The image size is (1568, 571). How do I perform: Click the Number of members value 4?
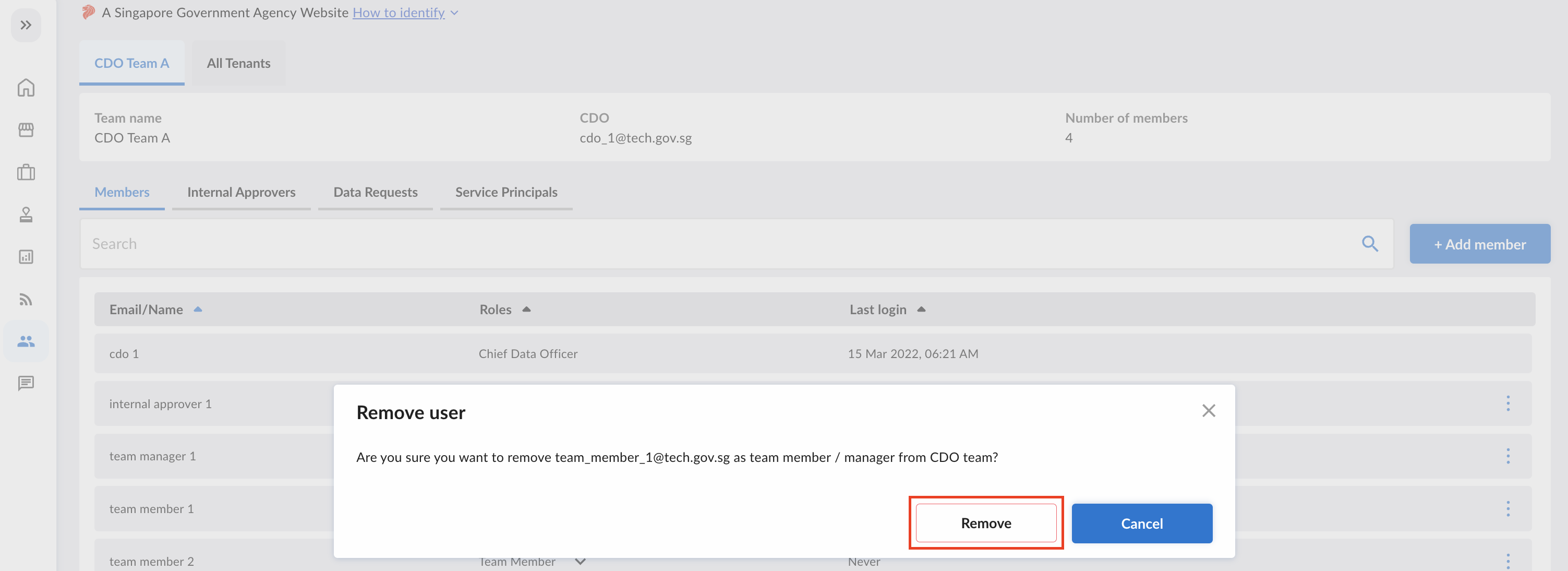1068,138
